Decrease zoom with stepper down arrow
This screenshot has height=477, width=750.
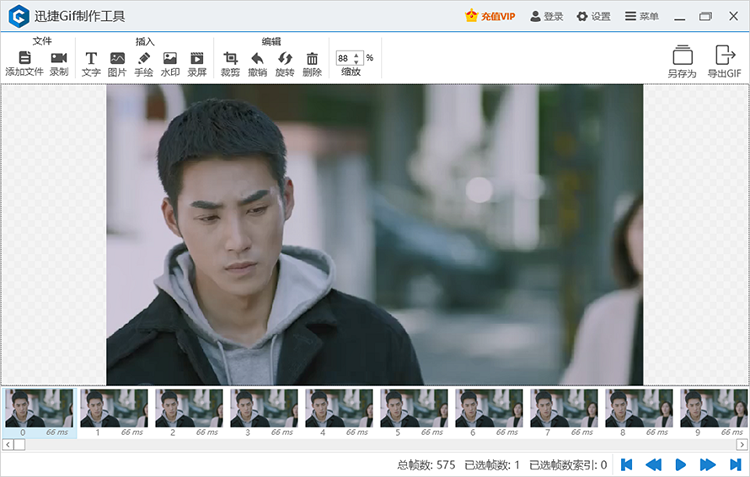(356, 62)
